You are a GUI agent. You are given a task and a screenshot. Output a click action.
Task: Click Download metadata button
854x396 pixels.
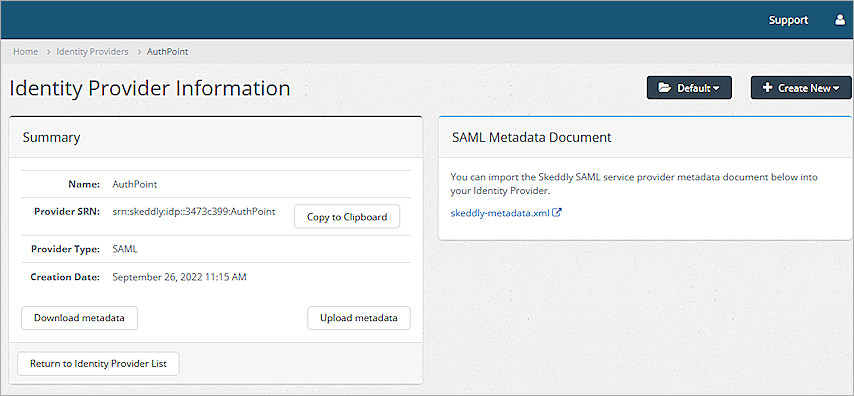click(x=80, y=318)
